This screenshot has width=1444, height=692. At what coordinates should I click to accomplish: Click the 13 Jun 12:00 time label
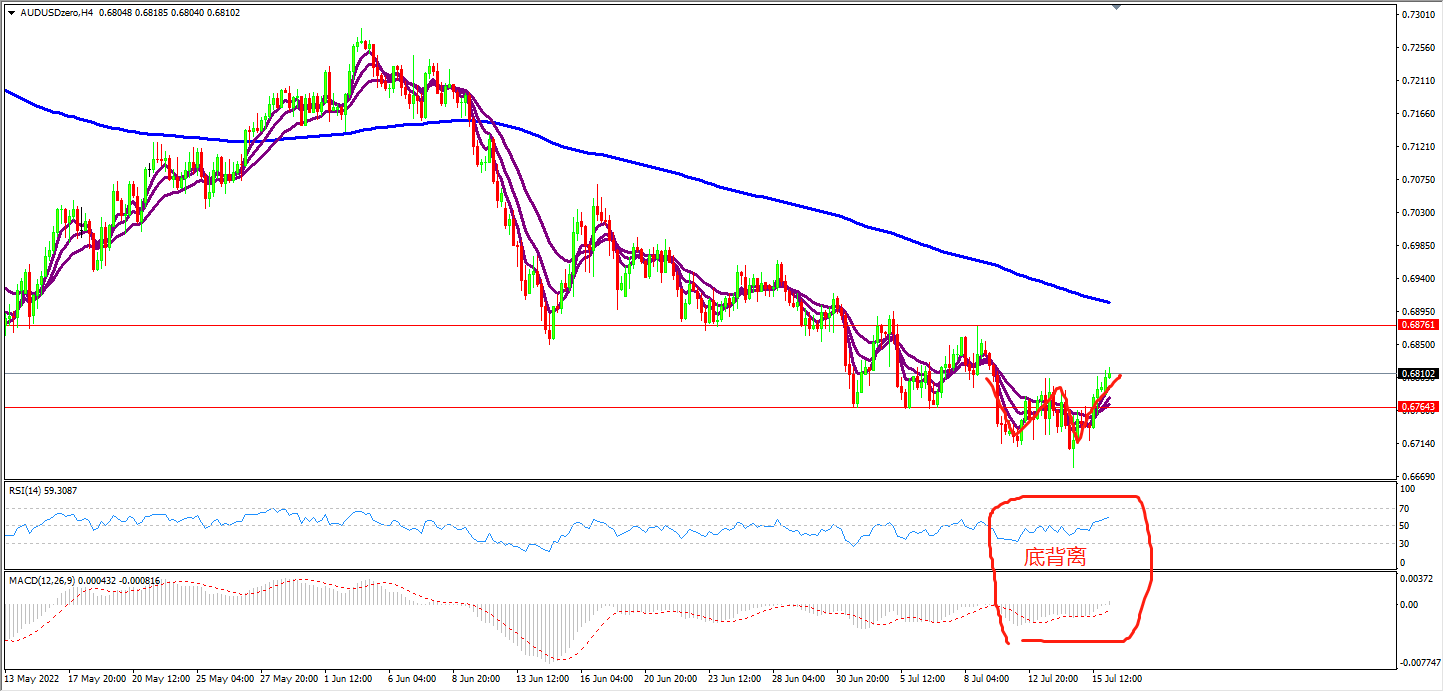click(x=541, y=679)
